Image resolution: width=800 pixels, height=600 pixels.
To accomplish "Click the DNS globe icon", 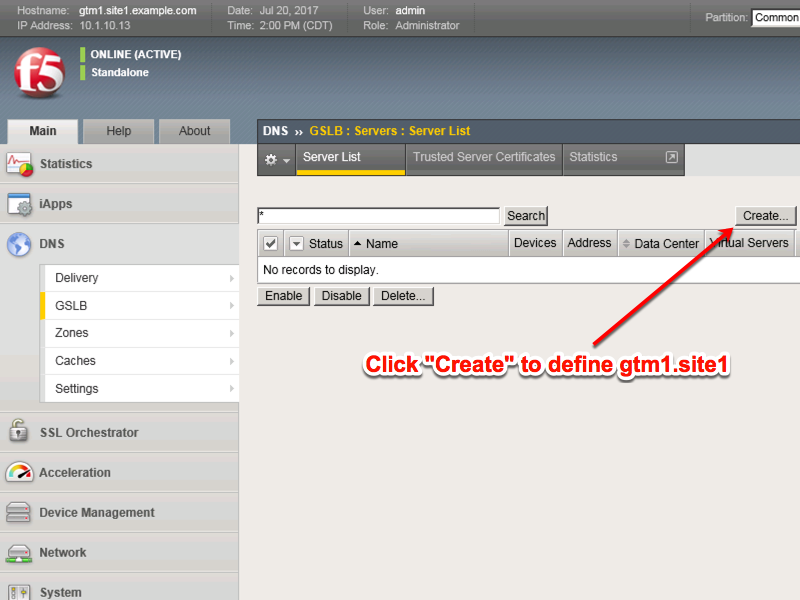I will pyautogui.click(x=19, y=244).
